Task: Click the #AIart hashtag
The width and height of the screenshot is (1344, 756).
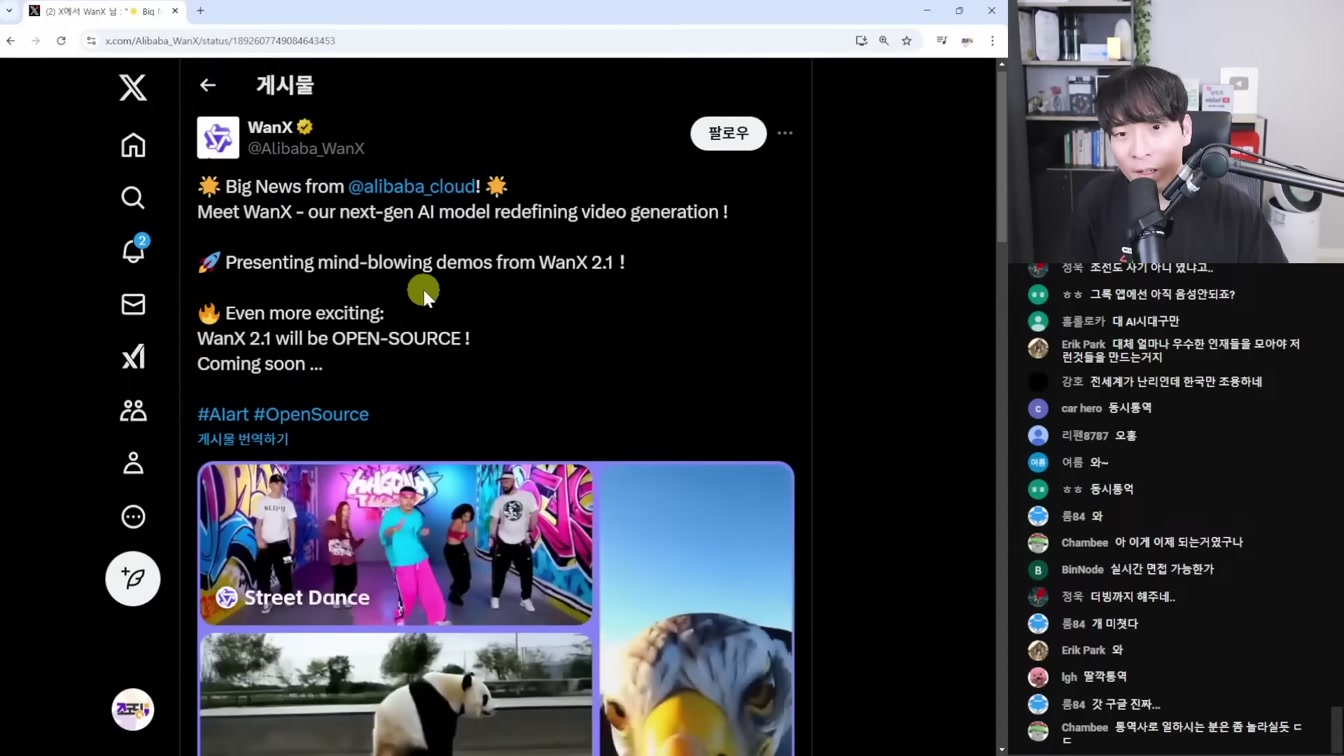Action: click(x=223, y=414)
